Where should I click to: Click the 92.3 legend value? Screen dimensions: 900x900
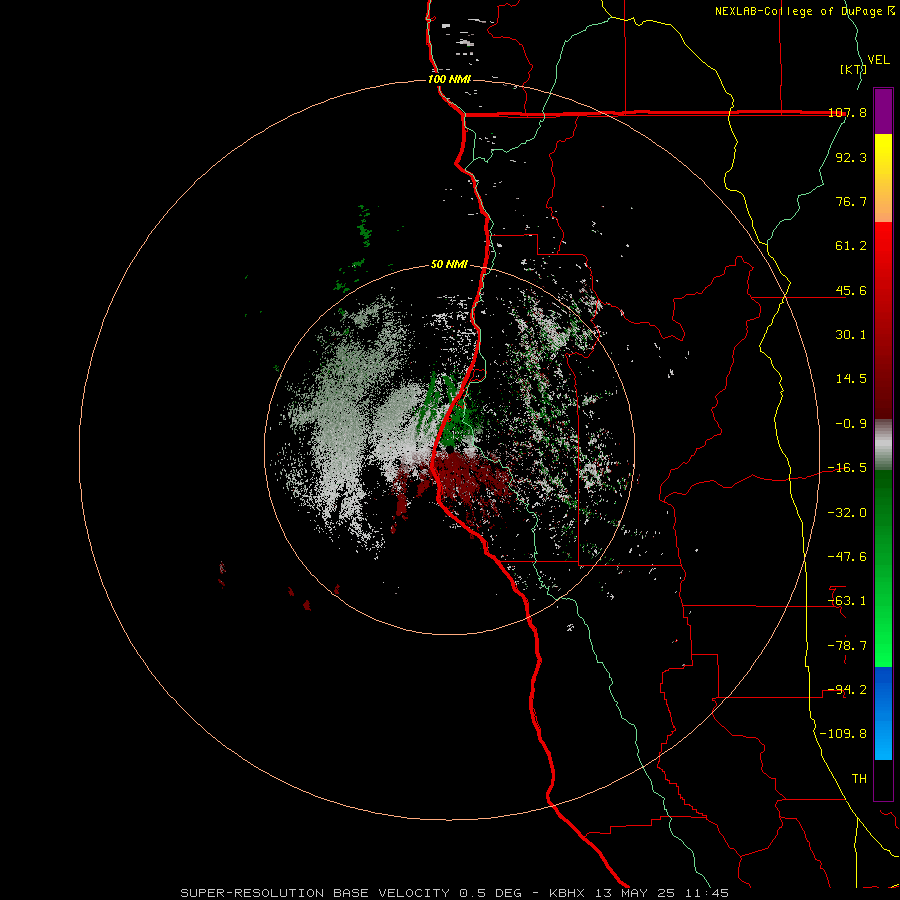click(851, 157)
